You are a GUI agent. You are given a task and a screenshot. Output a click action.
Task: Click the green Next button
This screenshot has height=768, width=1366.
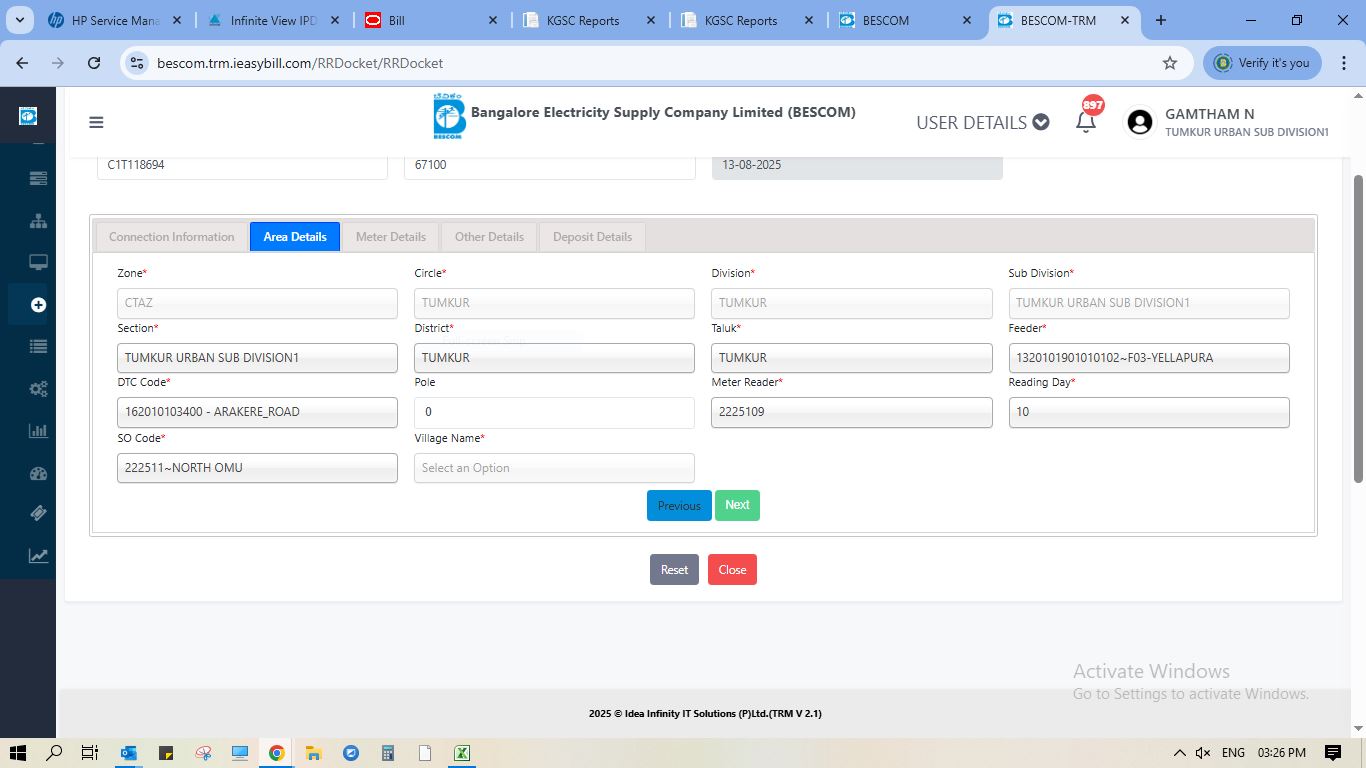(x=737, y=505)
